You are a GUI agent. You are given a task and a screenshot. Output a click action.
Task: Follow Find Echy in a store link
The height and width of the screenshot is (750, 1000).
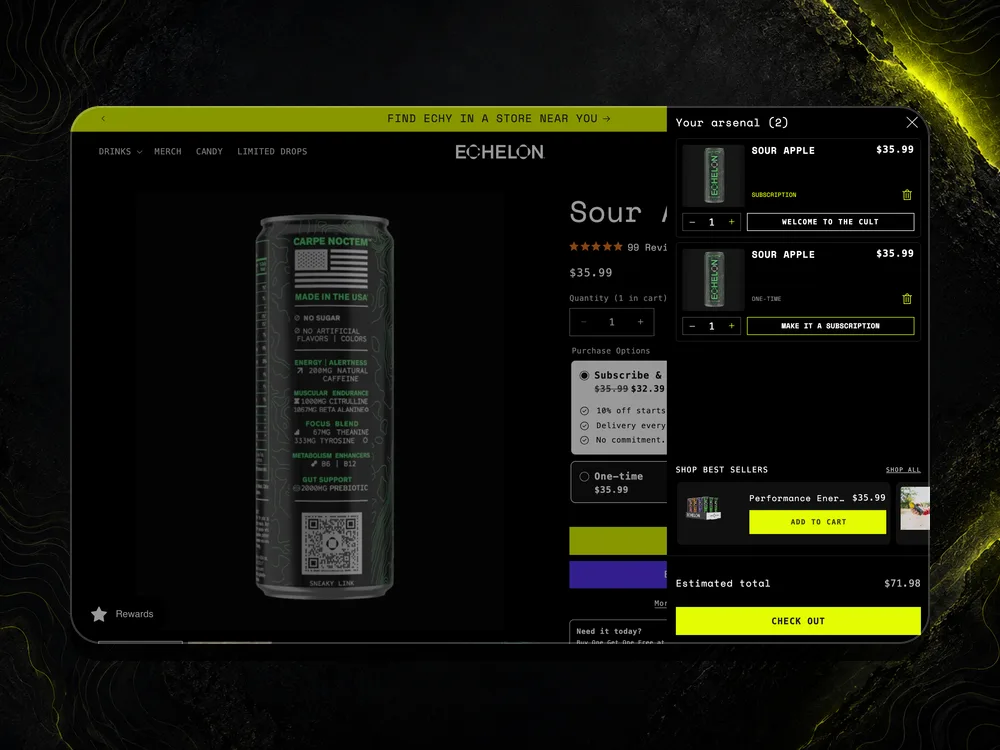point(499,119)
